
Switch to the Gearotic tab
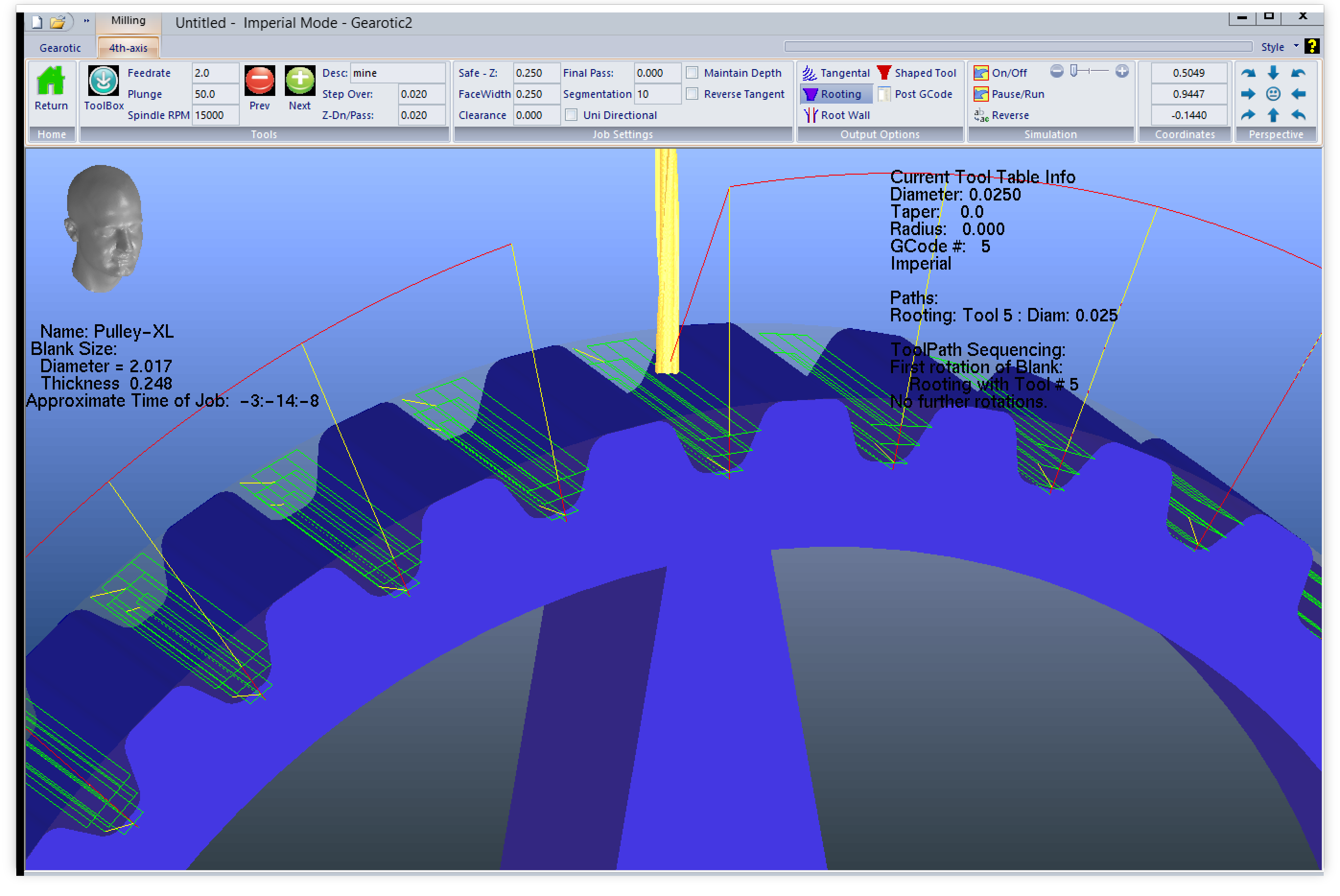pyautogui.click(x=60, y=48)
